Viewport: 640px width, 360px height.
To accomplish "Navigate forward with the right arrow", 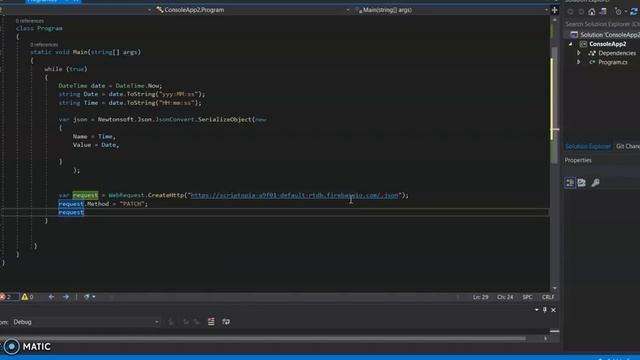I will pyautogui.click(x=66, y=297).
